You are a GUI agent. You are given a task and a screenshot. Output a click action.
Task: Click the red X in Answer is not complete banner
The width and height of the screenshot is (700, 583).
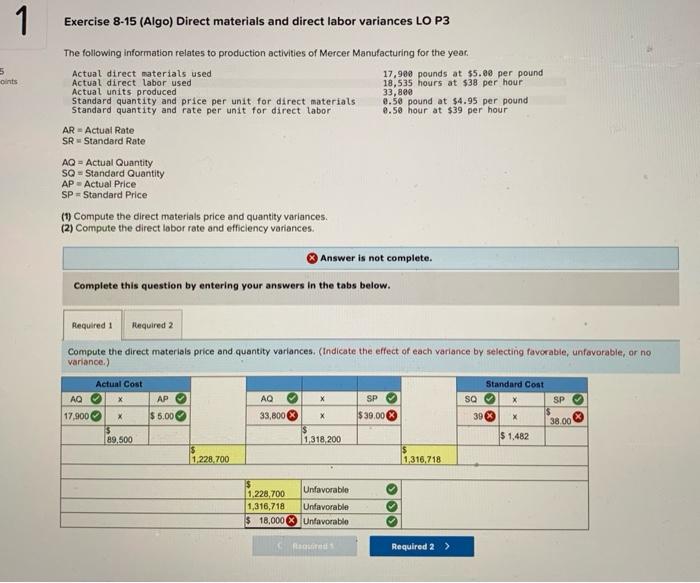click(312, 258)
